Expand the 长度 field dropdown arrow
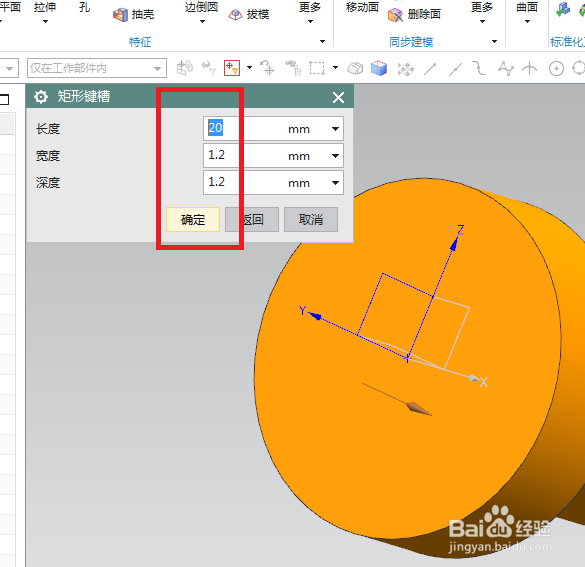 point(335,129)
